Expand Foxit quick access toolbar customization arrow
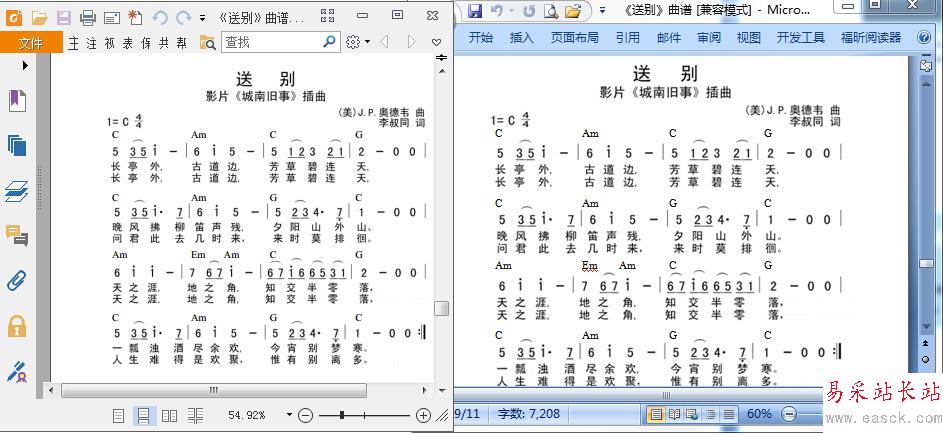This screenshot has width=943, height=433. point(202,18)
